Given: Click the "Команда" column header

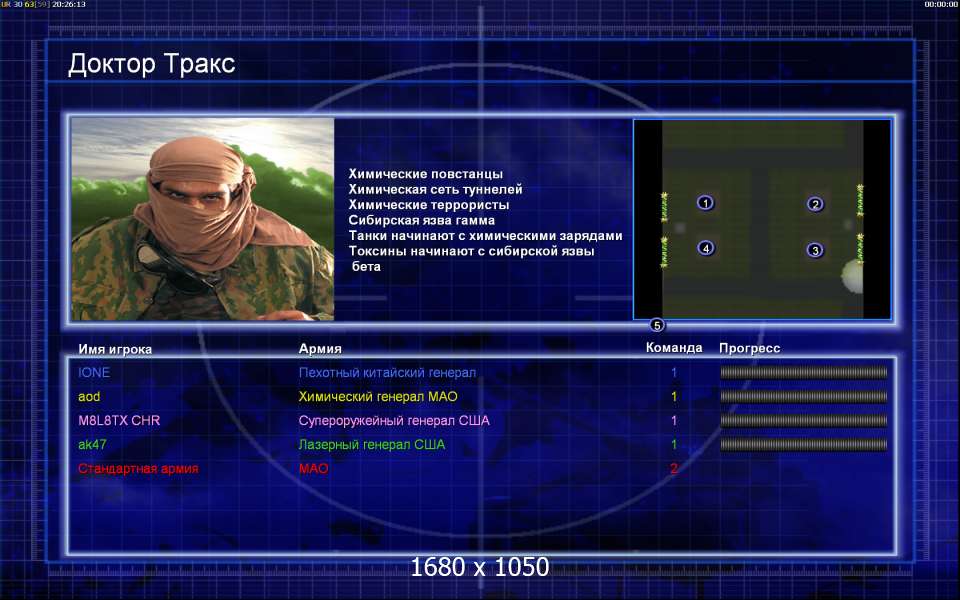Looking at the screenshot, I should point(674,347).
